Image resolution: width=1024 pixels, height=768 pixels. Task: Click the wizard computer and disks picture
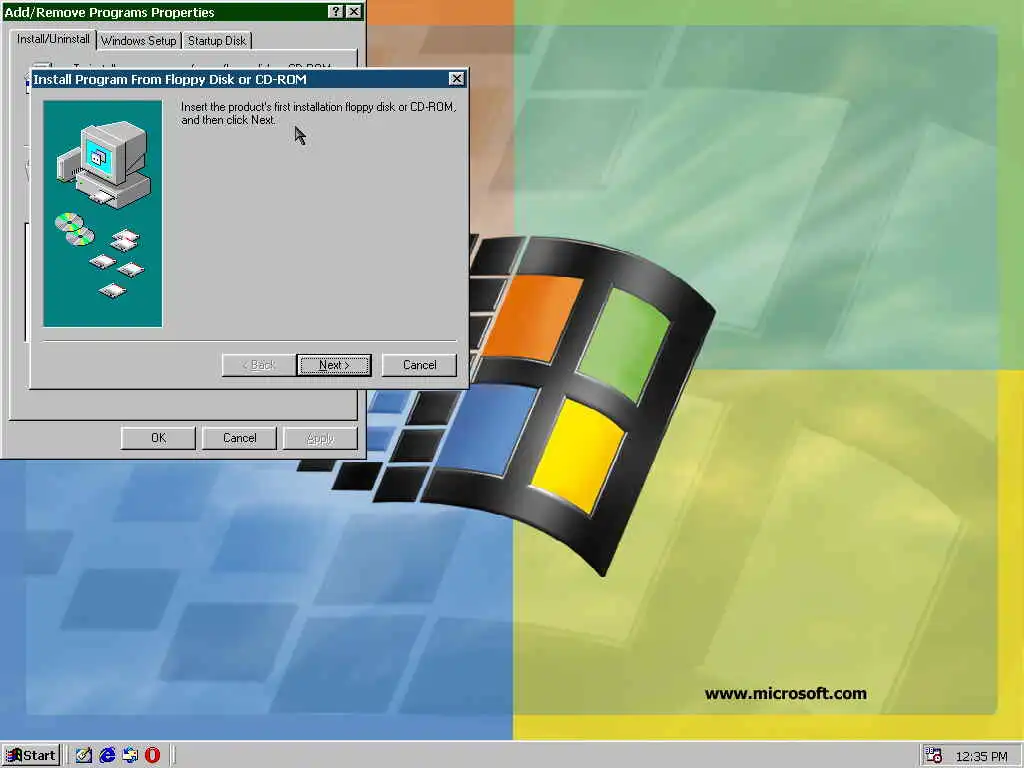coord(103,214)
